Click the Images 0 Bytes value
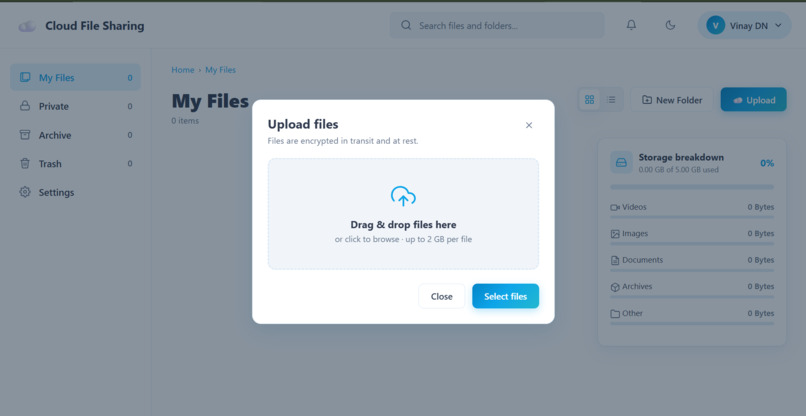806x416 pixels. pos(761,233)
